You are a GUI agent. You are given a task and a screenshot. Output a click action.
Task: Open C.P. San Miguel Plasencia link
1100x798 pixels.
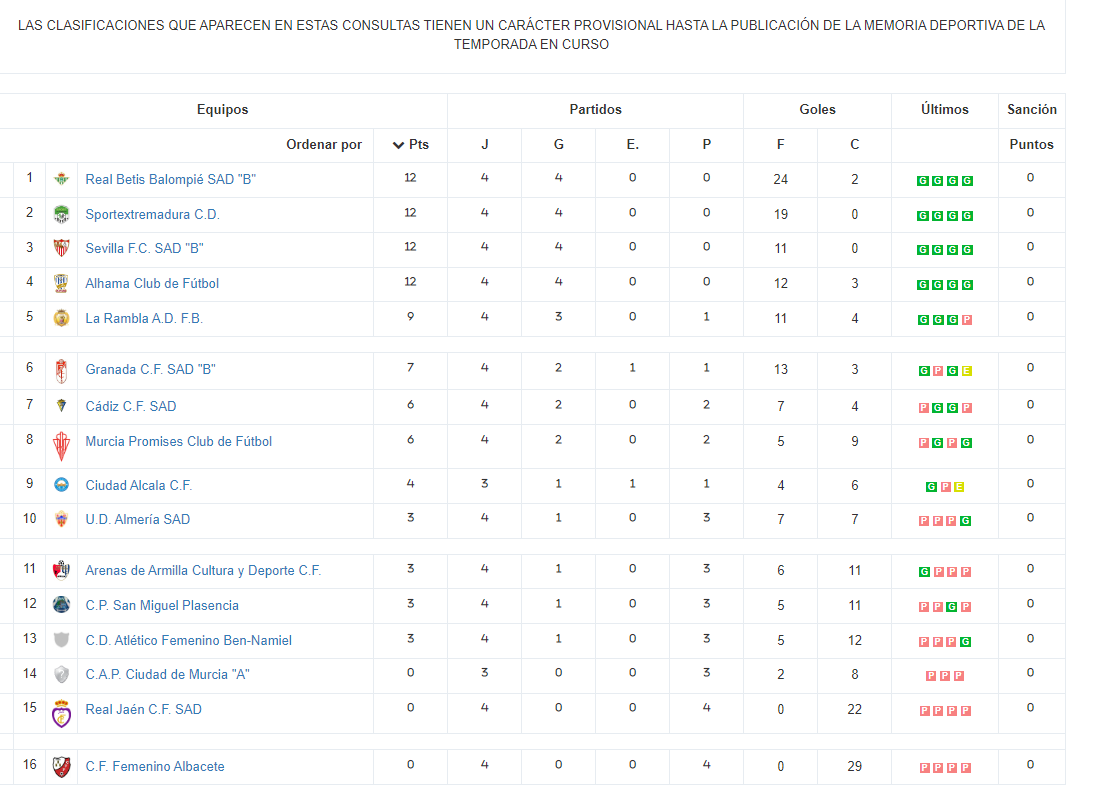pyautogui.click(x=162, y=605)
